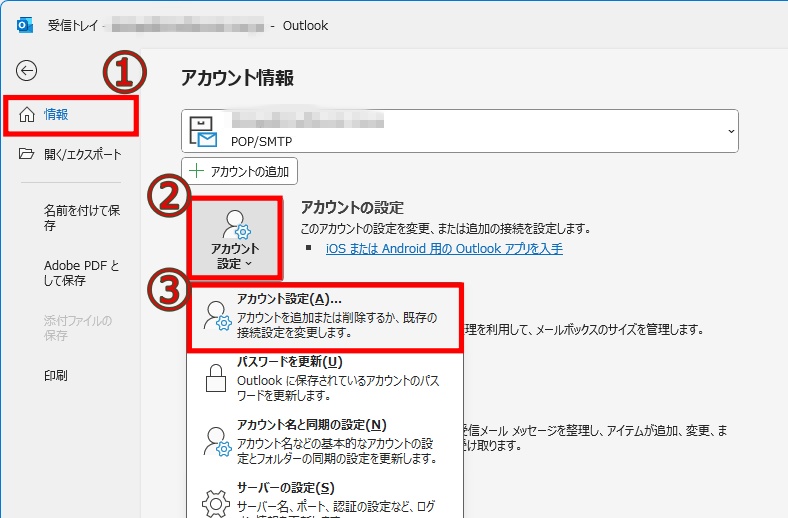This screenshot has width=788, height=518.
Task: Click the POP/SMTP mailbox account icon
Action: pyautogui.click(x=202, y=131)
